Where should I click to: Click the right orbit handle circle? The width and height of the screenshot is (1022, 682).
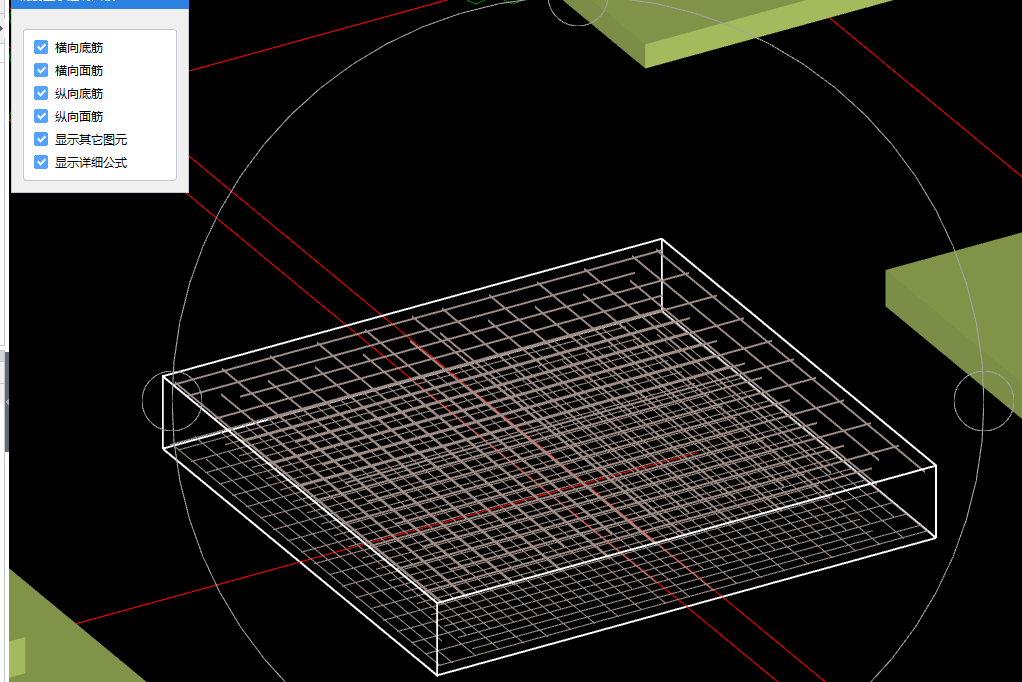tap(984, 401)
